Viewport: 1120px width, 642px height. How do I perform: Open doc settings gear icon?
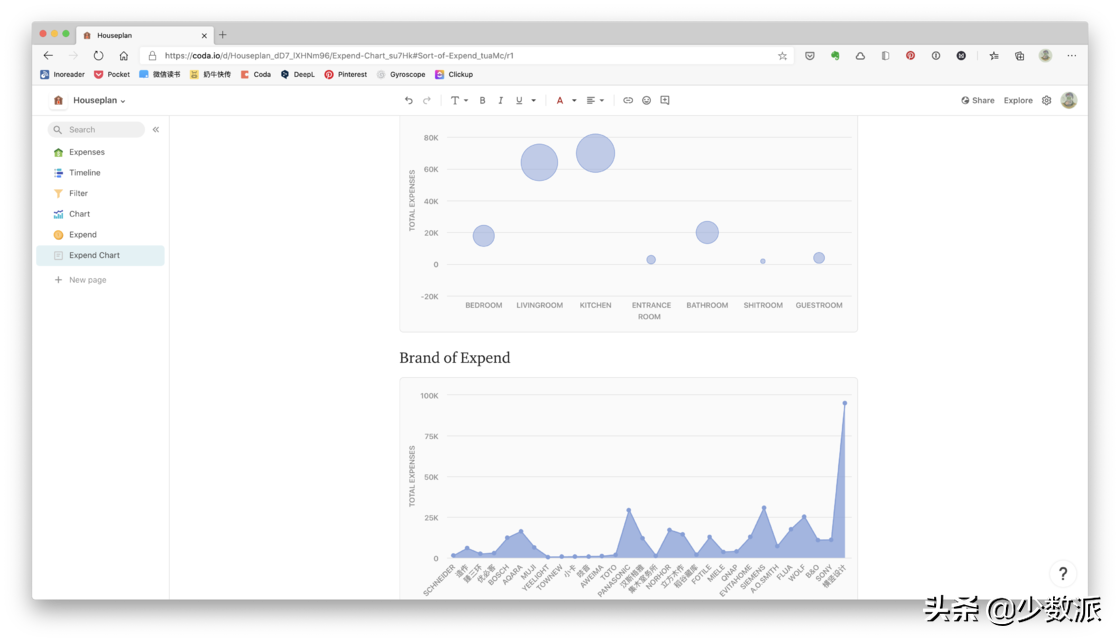tap(1046, 101)
